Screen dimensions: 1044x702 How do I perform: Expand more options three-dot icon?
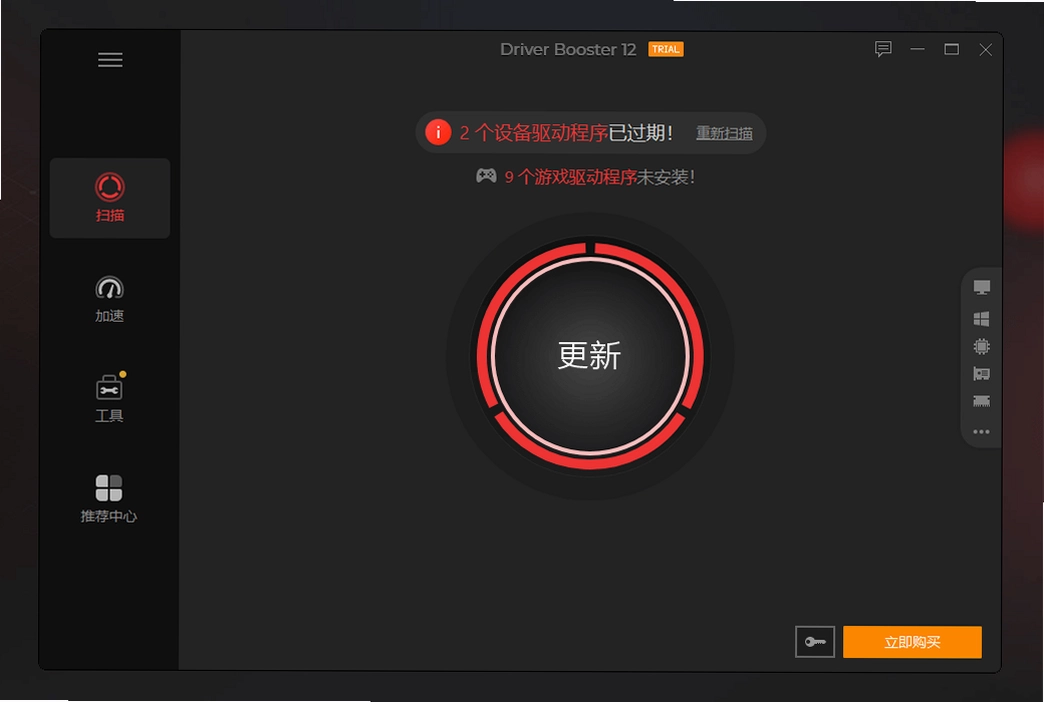coord(981,432)
